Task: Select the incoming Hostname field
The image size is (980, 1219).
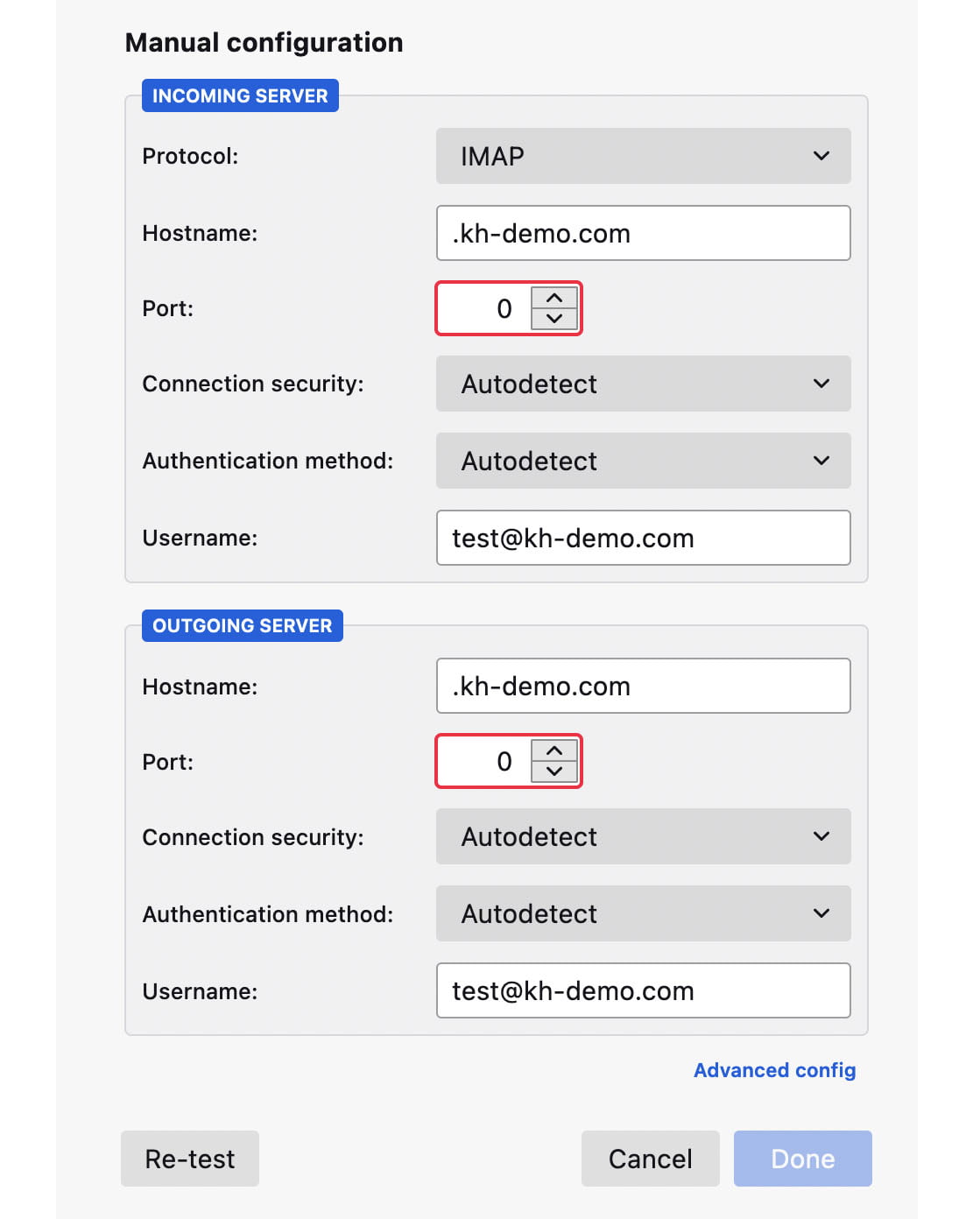Action: point(643,233)
